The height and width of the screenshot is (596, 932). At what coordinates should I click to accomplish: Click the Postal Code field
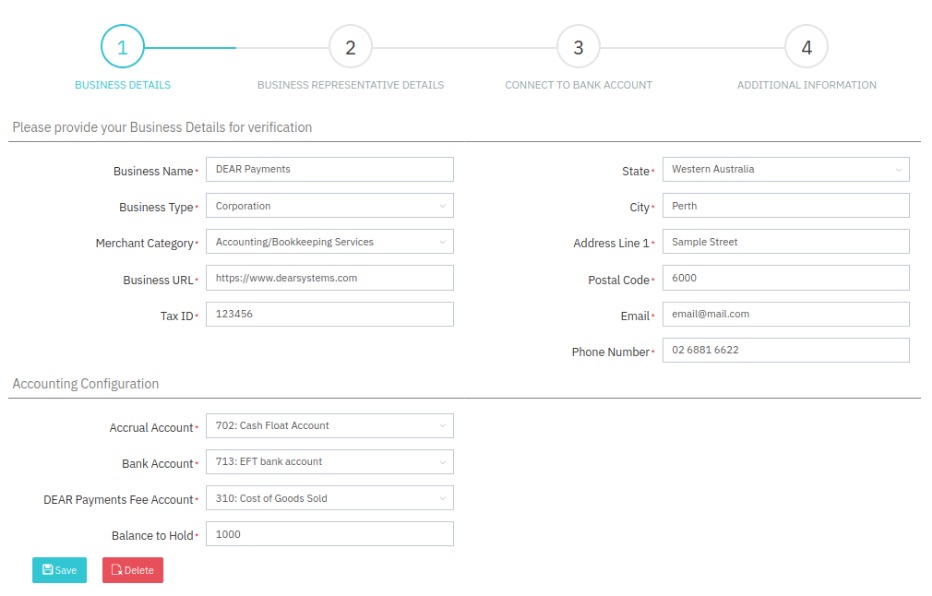point(786,278)
